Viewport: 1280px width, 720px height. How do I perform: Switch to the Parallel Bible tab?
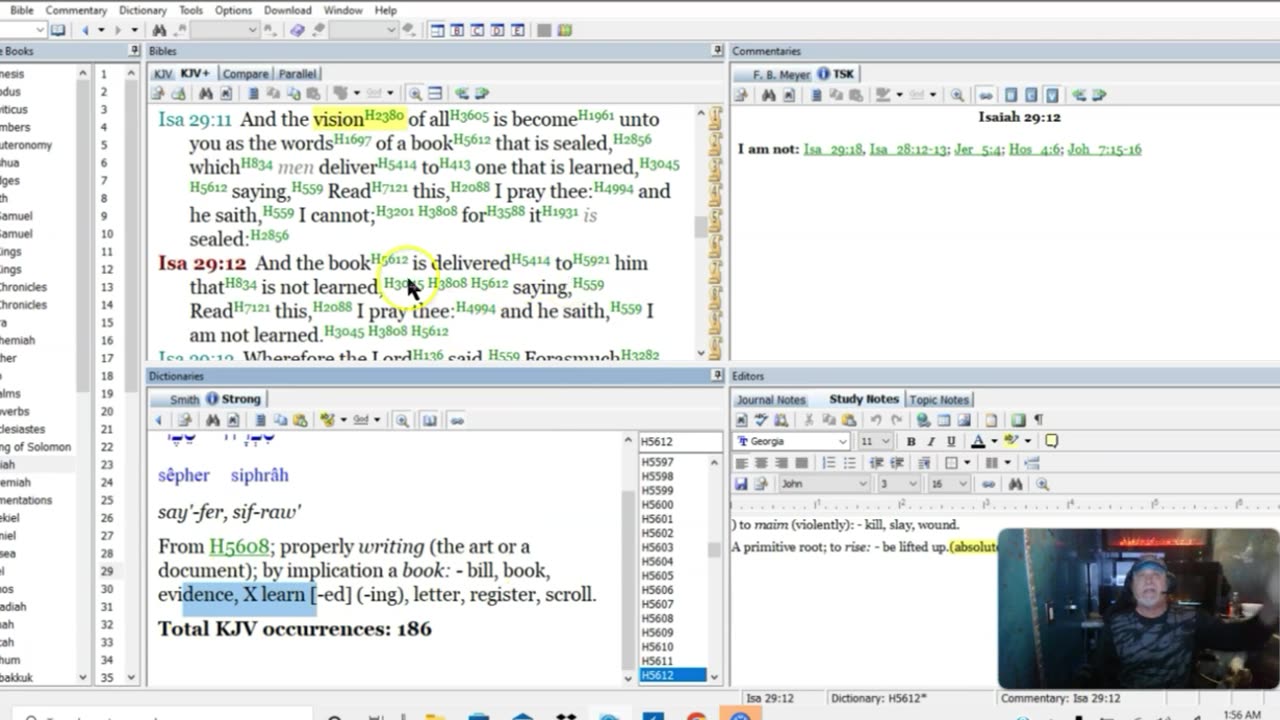[297, 74]
